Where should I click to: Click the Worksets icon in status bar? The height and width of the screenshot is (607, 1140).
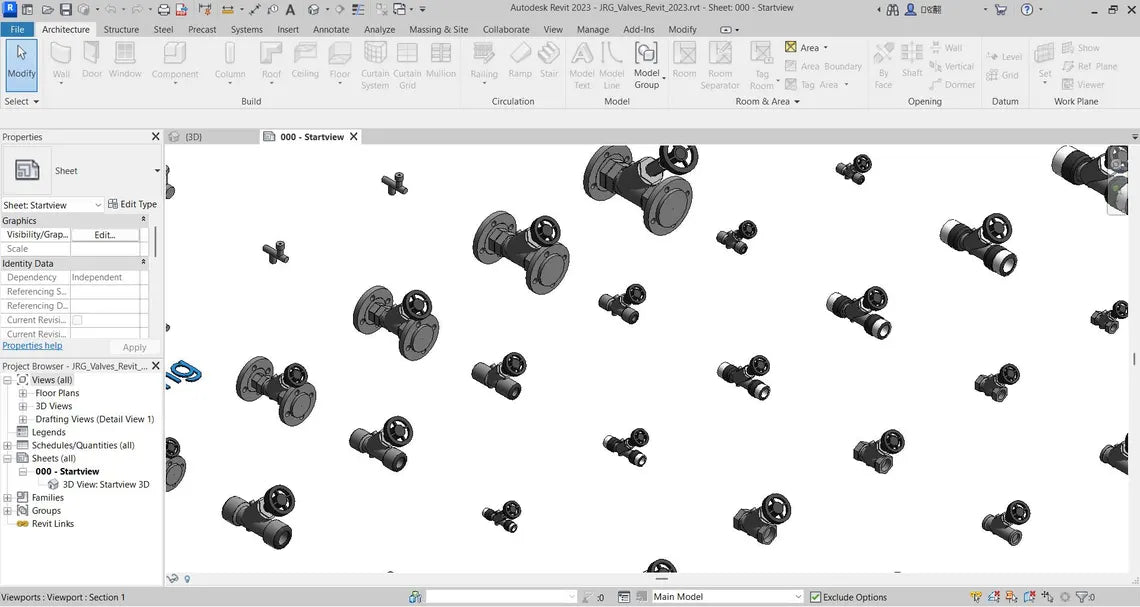coord(415,597)
